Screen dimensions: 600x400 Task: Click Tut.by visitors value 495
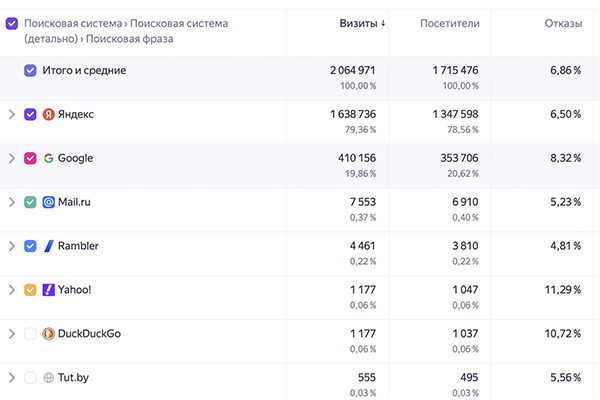469,378
